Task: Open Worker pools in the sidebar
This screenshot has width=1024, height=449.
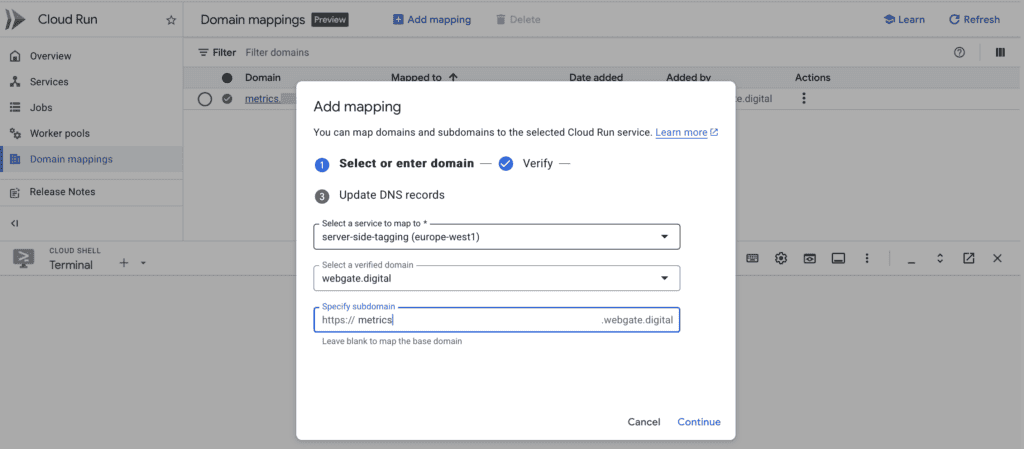Action: click(61, 133)
